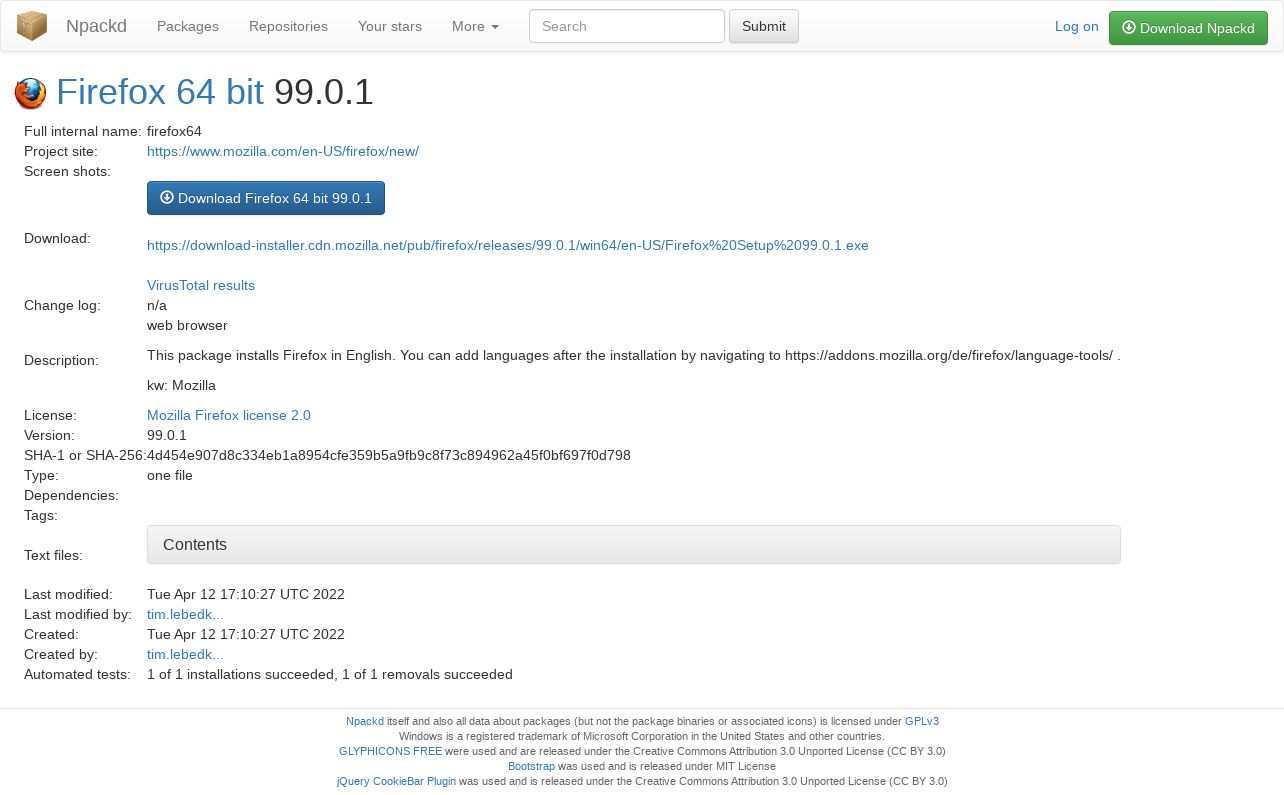Click the Last modified date value

246,594
